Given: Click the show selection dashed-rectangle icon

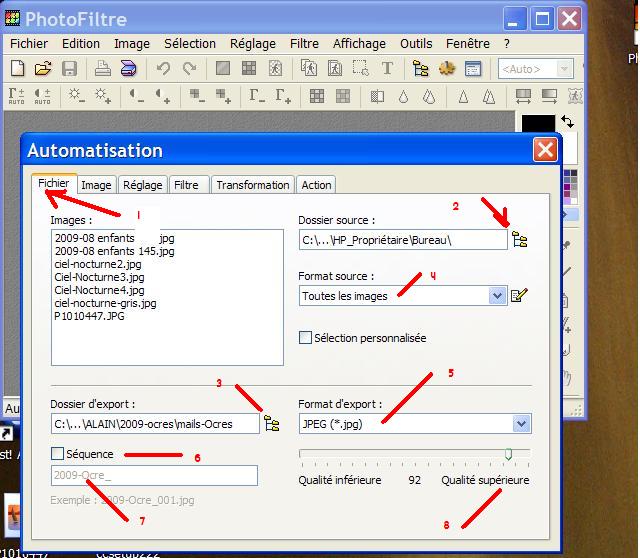Looking at the screenshot, I should (360, 68).
